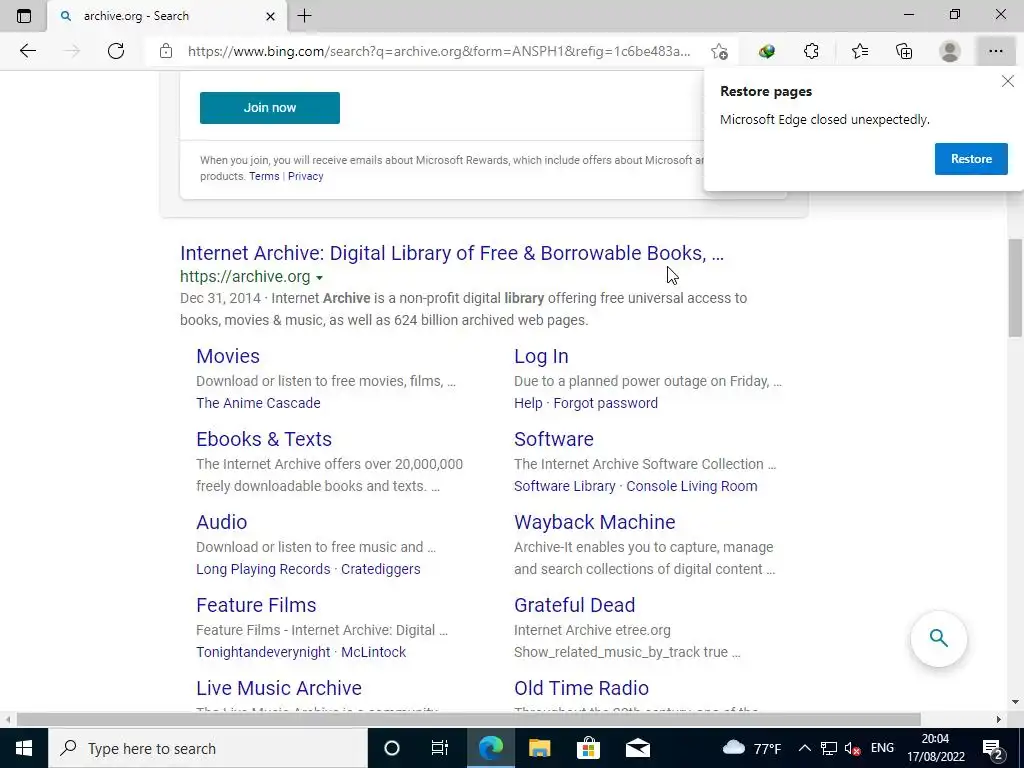Open the 77°F weather widget
The height and width of the screenshot is (768, 1024).
pyautogui.click(x=752, y=748)
